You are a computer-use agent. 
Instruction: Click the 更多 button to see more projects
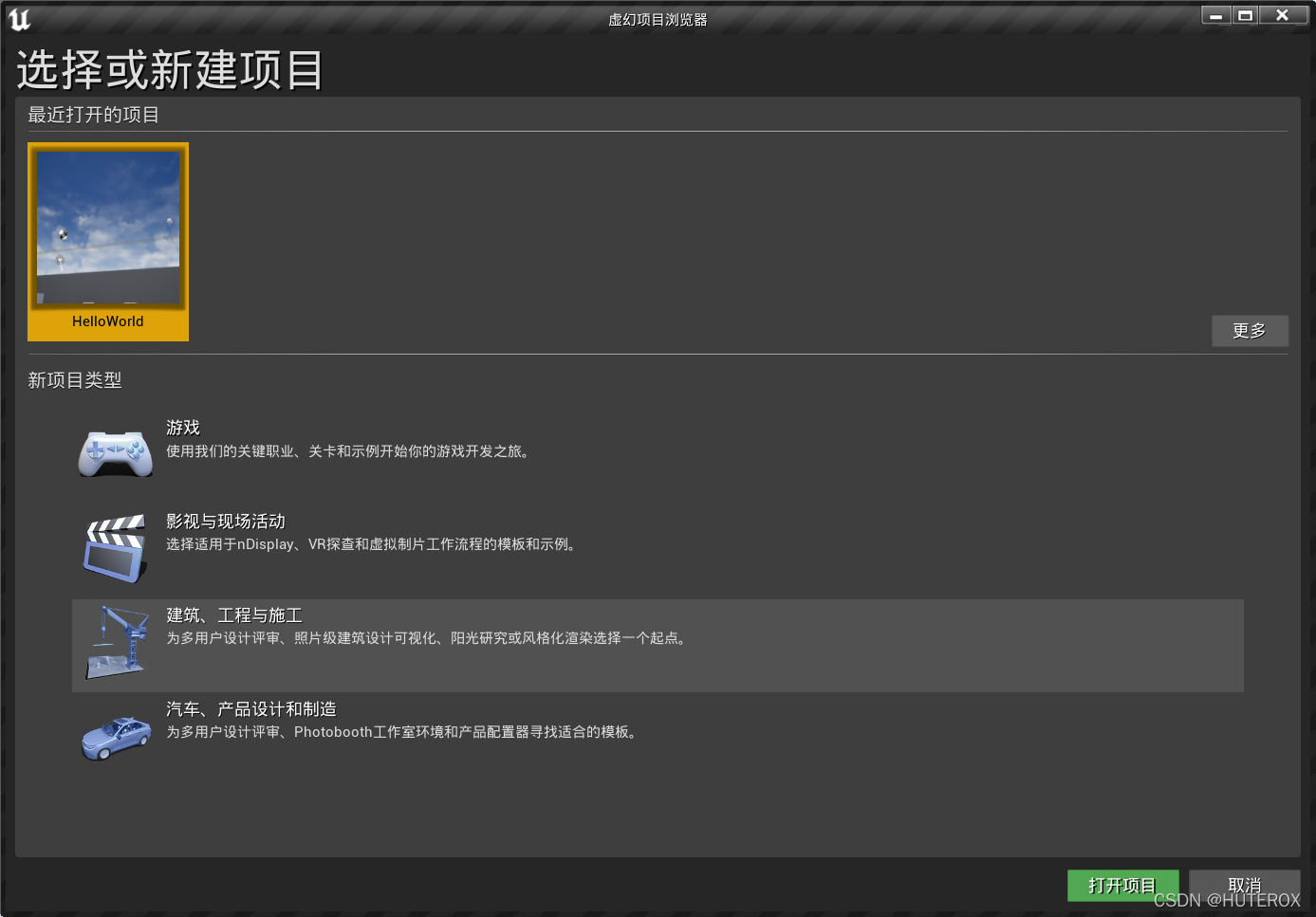click(1250, 330)
